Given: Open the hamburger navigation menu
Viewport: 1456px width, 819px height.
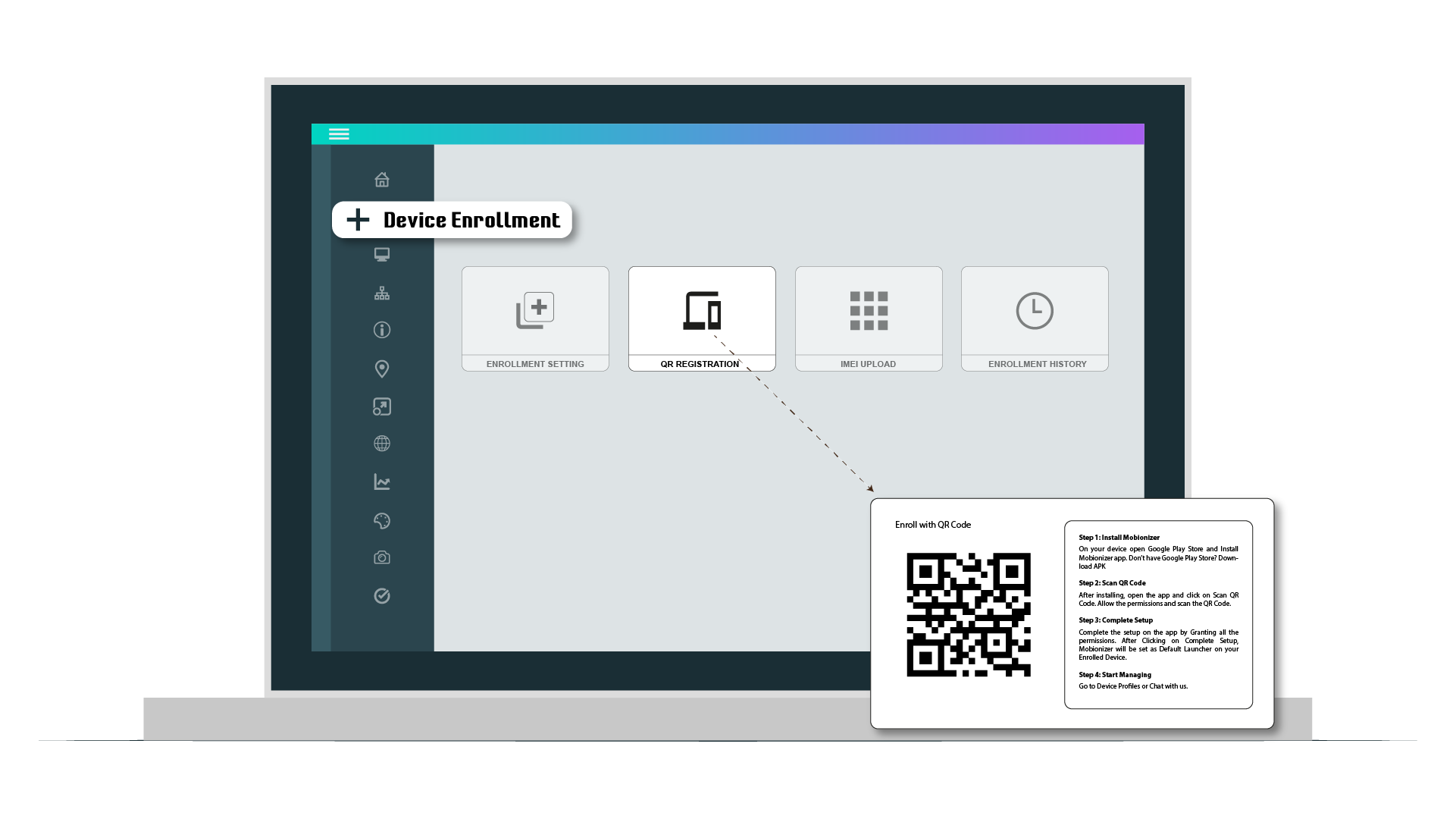Looking at the screenshot, I should click(339, 133).
